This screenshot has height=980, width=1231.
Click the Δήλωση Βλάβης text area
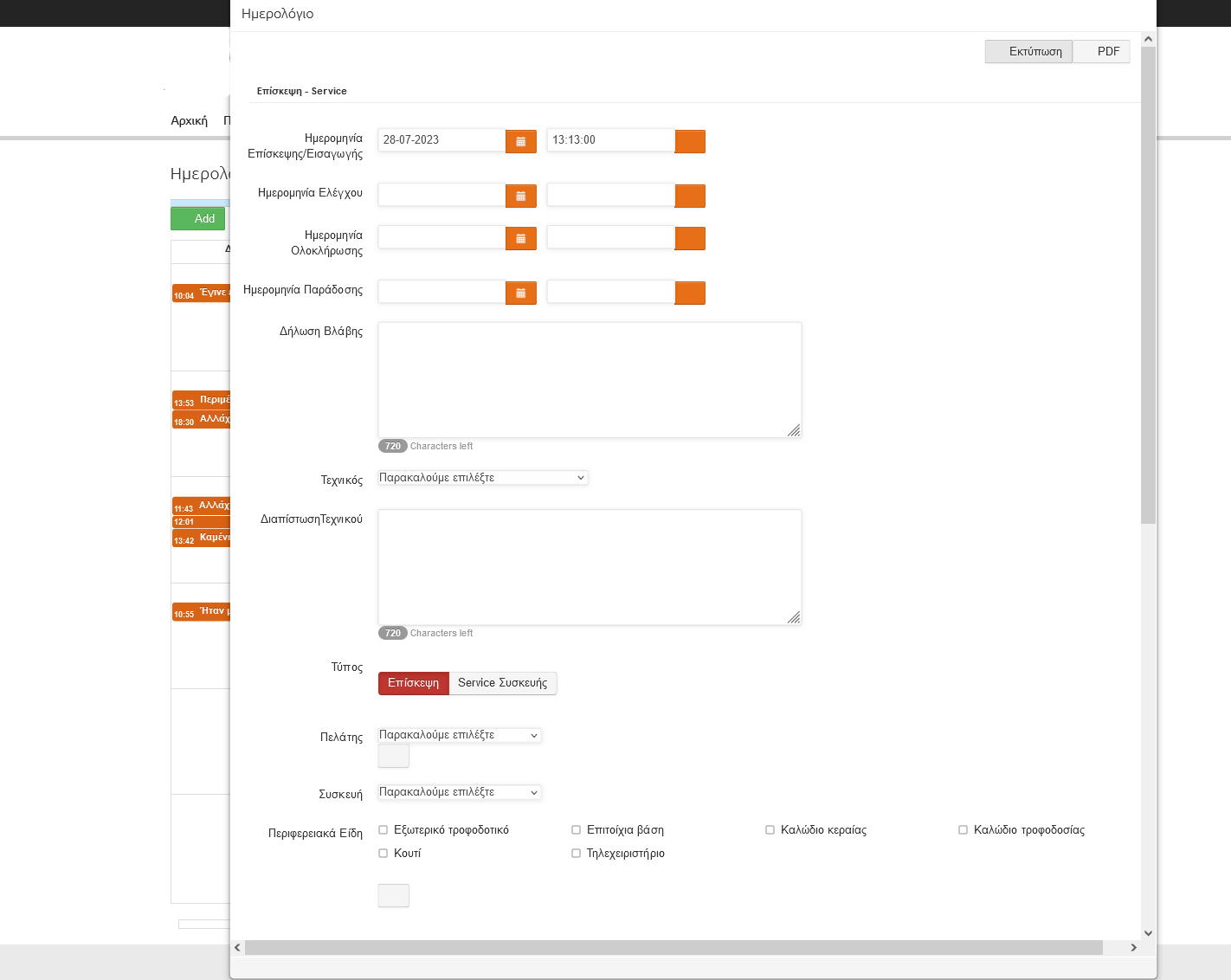pyautogui.click(x=590, y=380)
